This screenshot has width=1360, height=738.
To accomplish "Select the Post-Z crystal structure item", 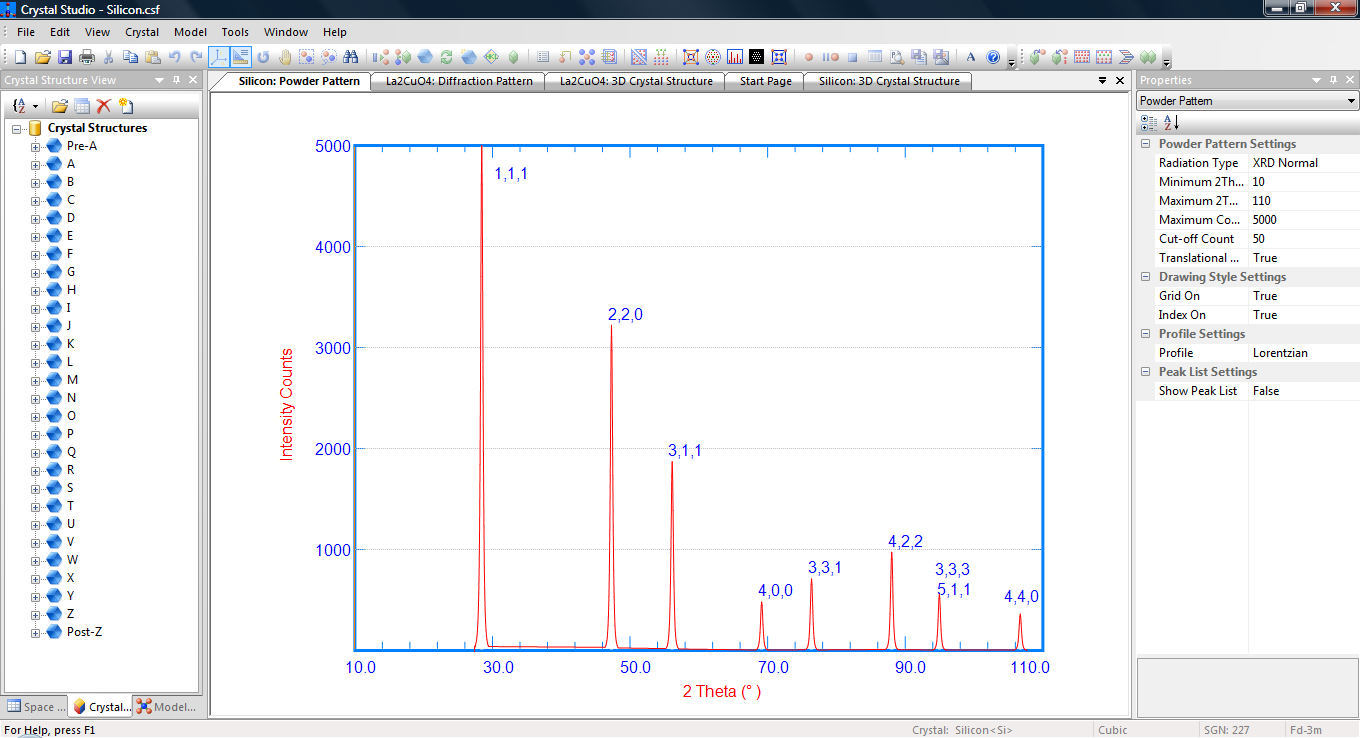I will (x=84, y=632).
